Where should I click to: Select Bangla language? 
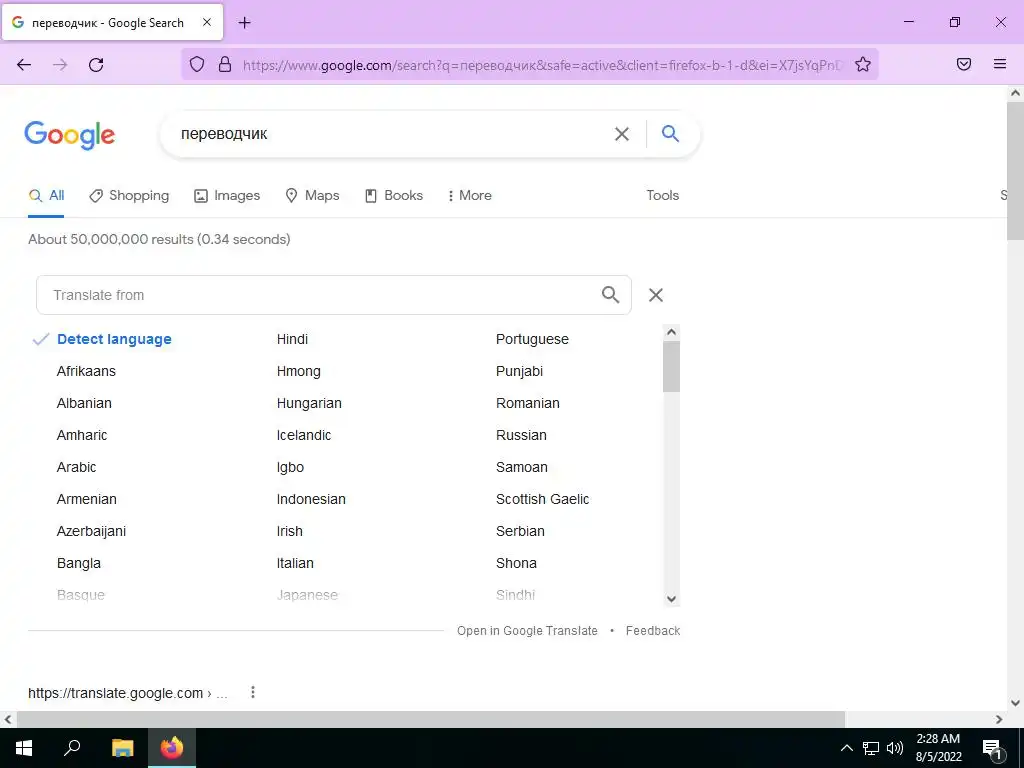pos(79,563)
